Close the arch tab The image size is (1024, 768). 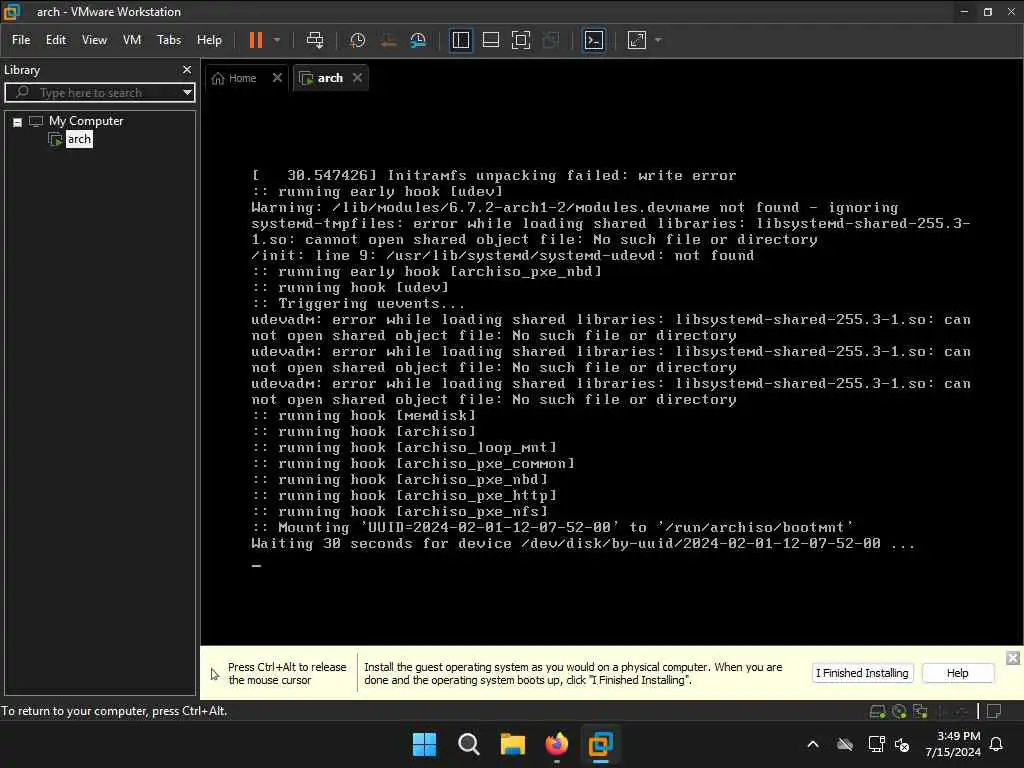point(357,77)
